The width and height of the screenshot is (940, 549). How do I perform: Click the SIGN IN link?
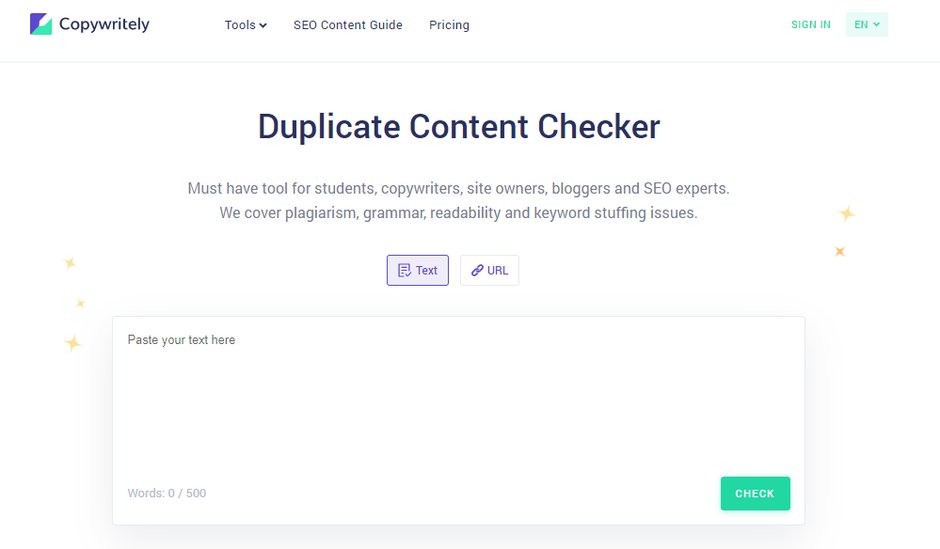(x=811, y=25)
